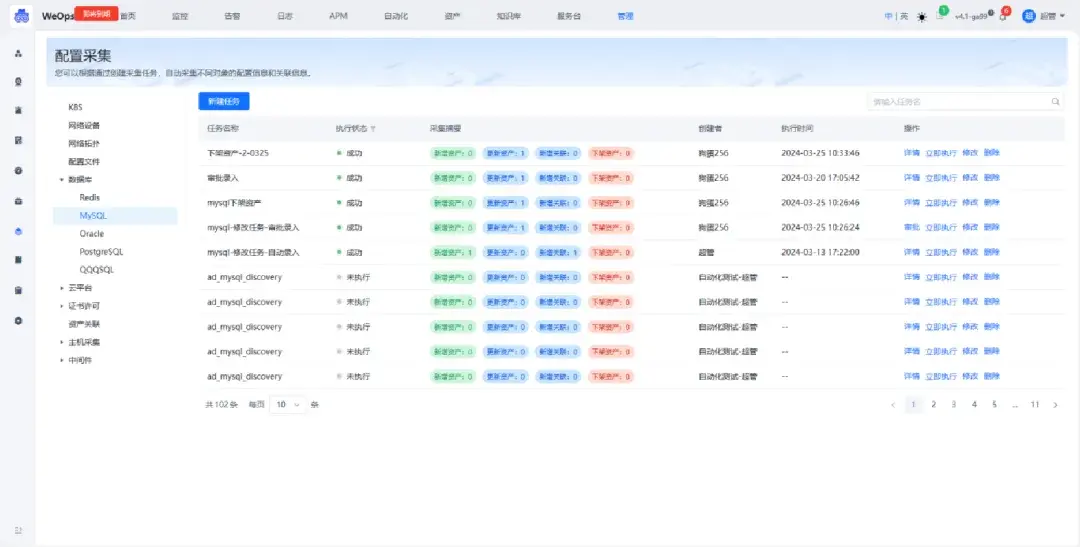This screenshot has height=547, width=1080.
Task: Select PostgreSQL under 数据库
Action: (x=101, y=252)
